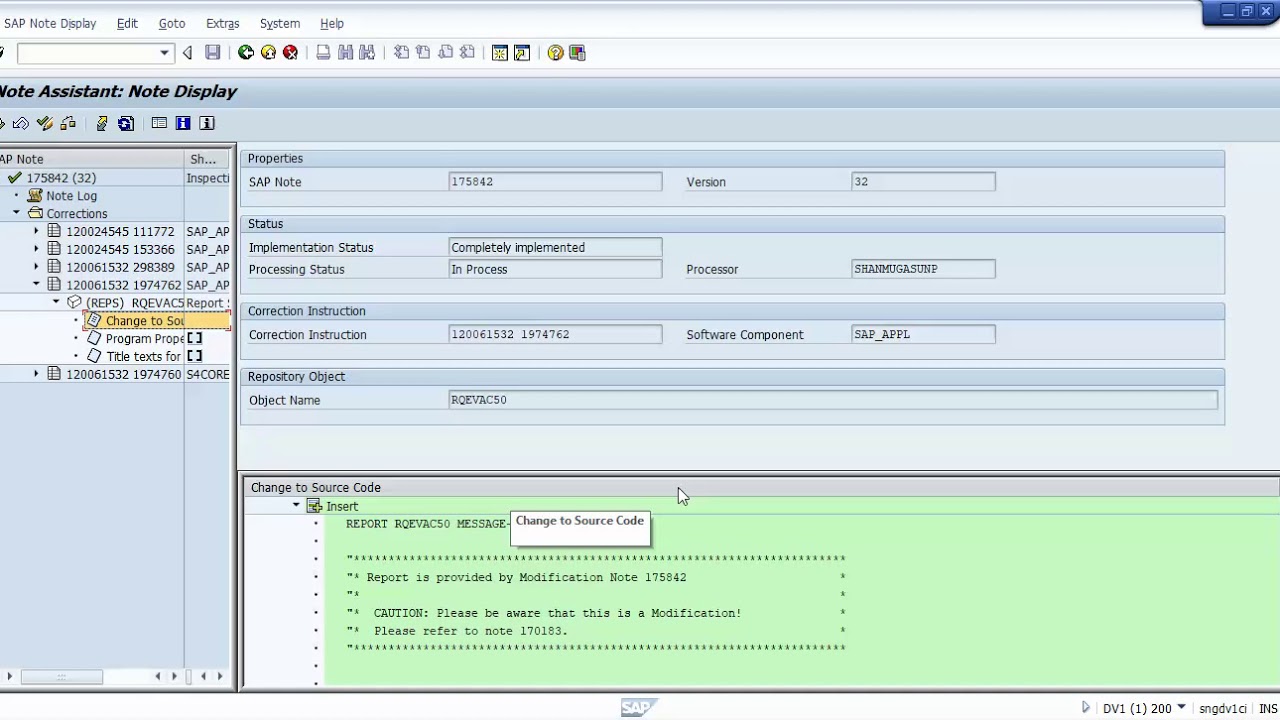Select the Program Properties tree item
1280x720 pixels.
[145, 339]
